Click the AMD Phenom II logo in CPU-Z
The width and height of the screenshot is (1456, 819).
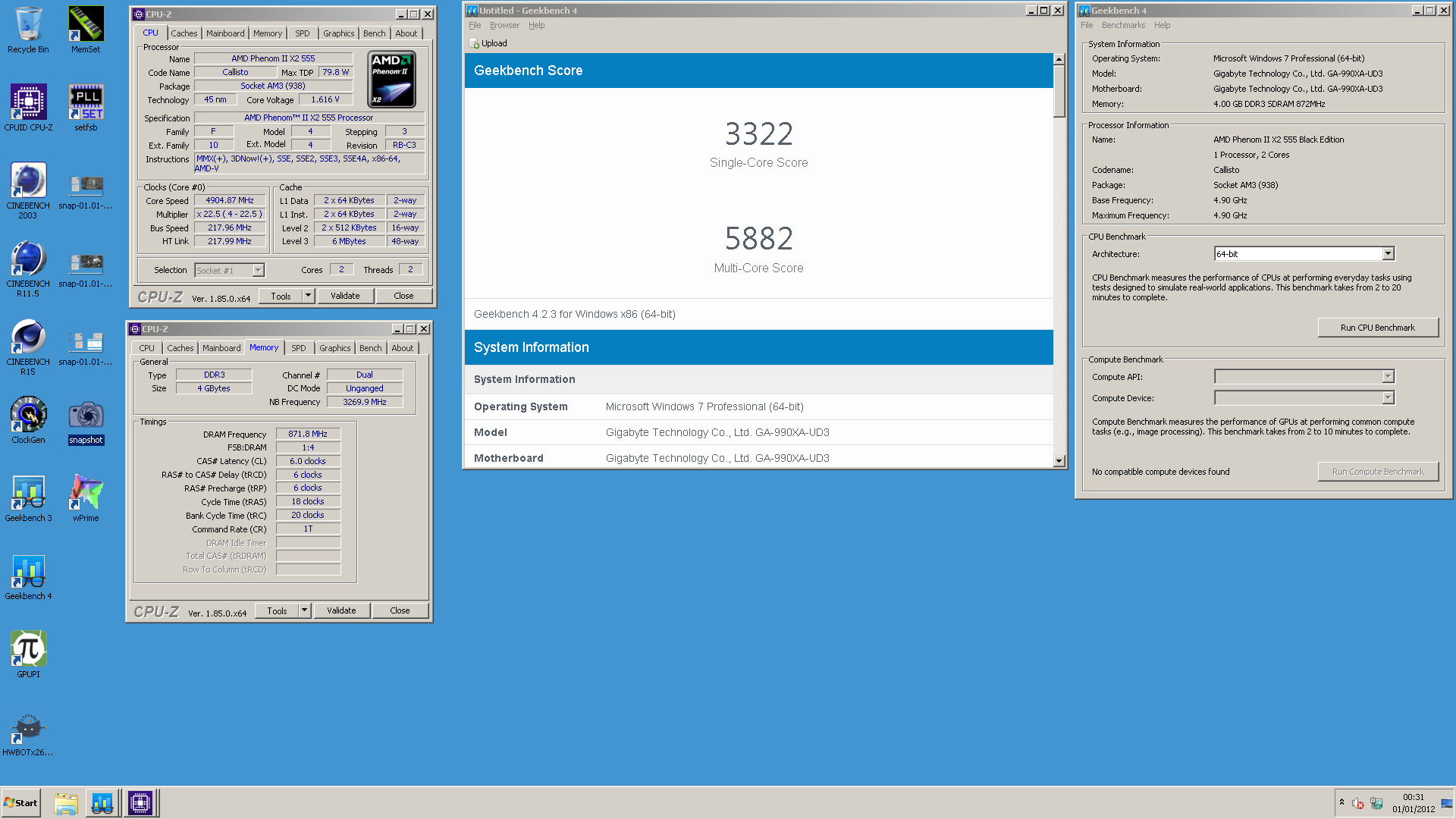pyautogui.click(x=392, y=80)
